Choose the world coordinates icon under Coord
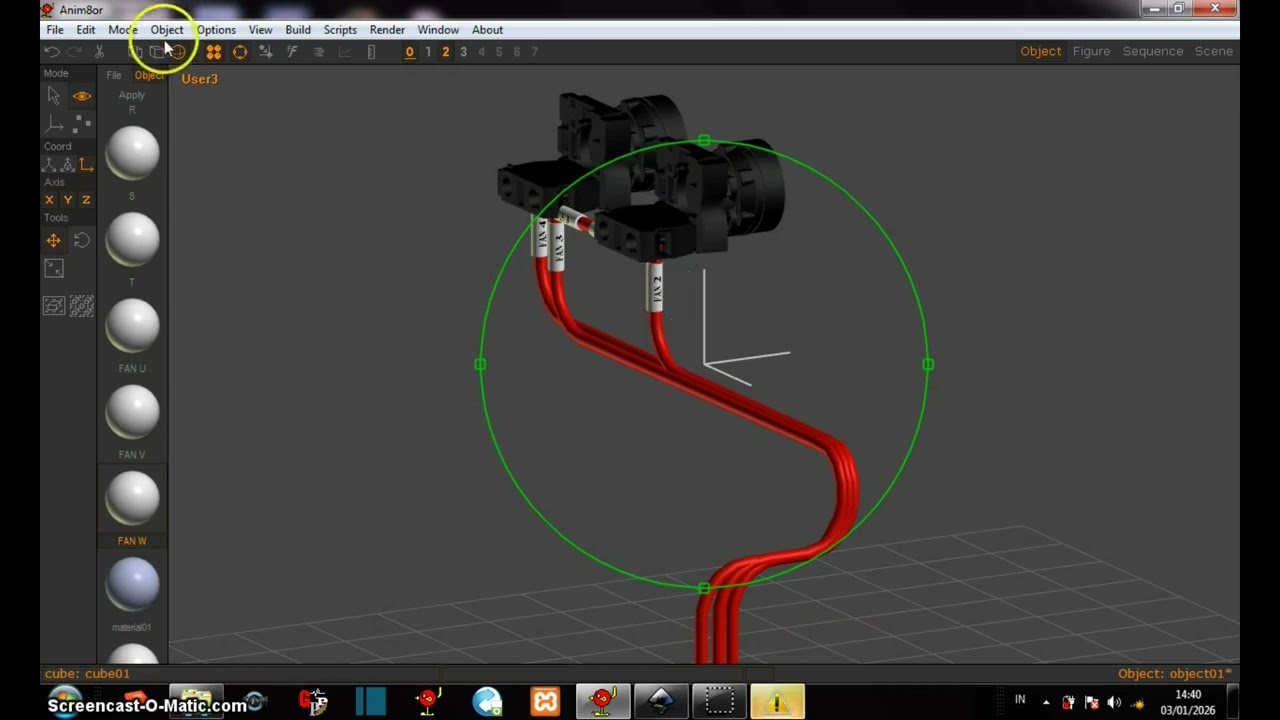 (x=49, y=165)
